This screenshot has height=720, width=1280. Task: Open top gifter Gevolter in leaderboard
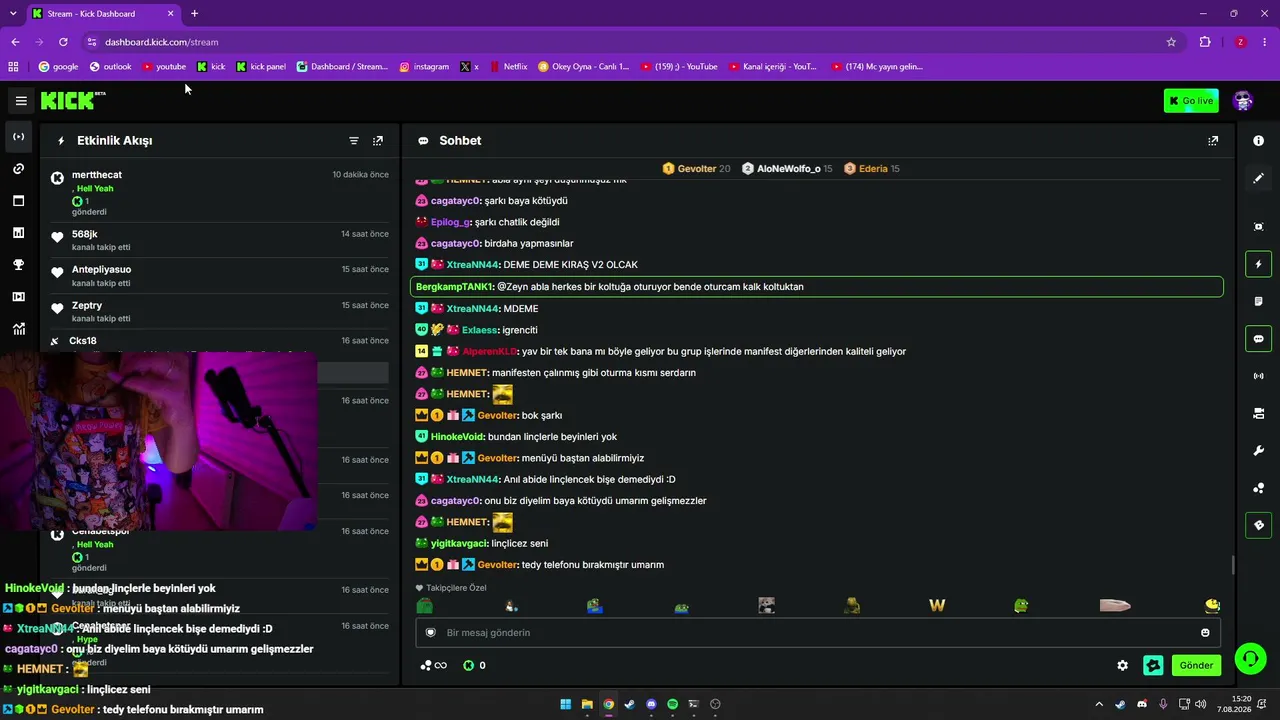click(x=696, y=169)
